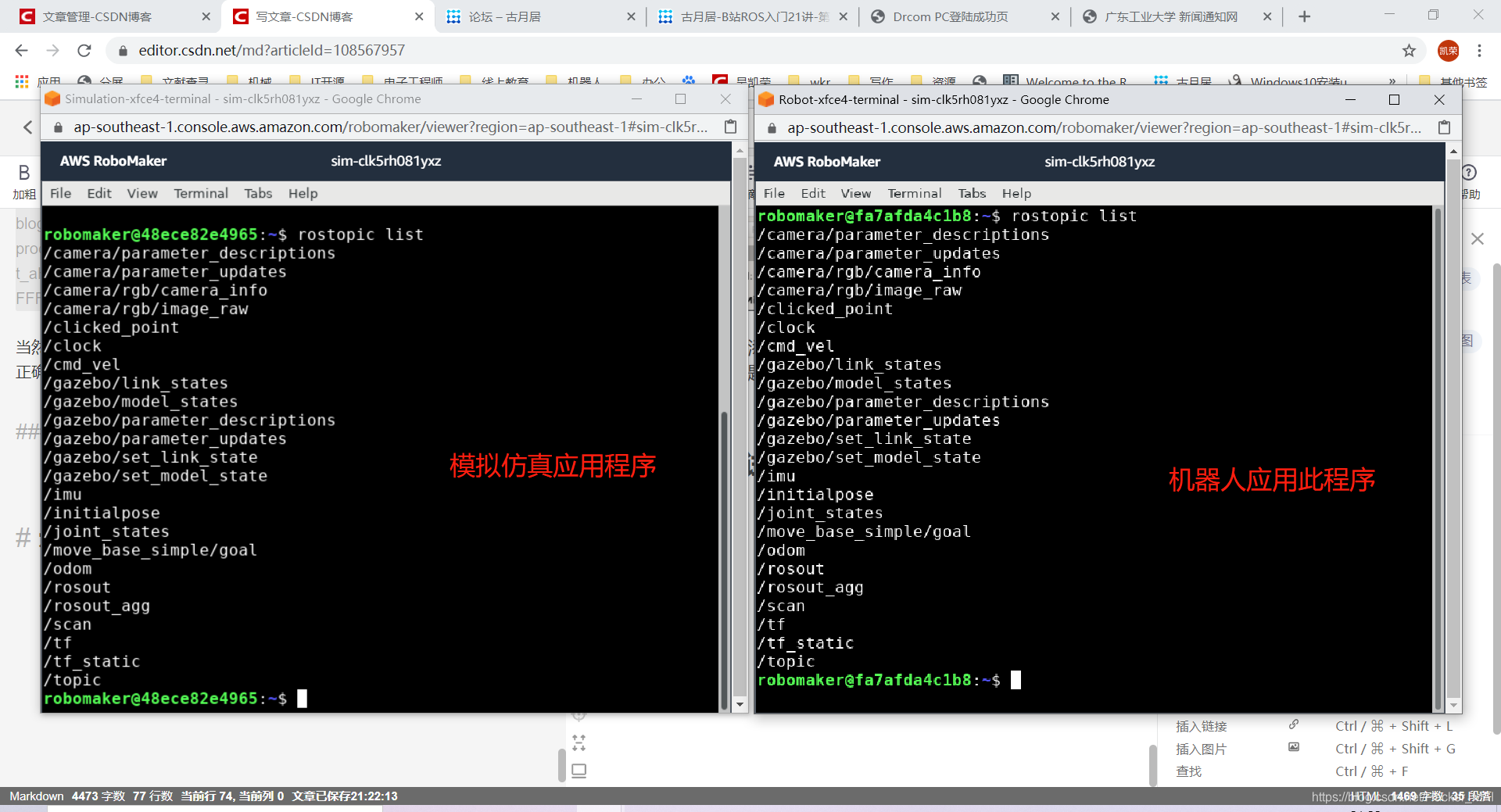Open the Chrome three-dot menu

click(x=1479, y=51)
